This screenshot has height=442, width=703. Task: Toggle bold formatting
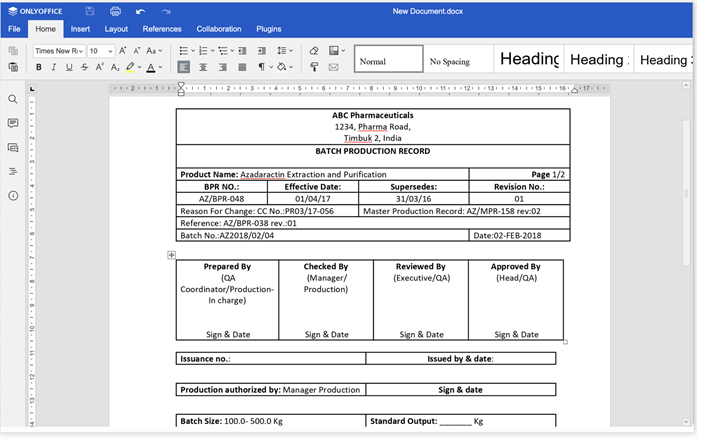pyautogui.click(x=39, y=67)
